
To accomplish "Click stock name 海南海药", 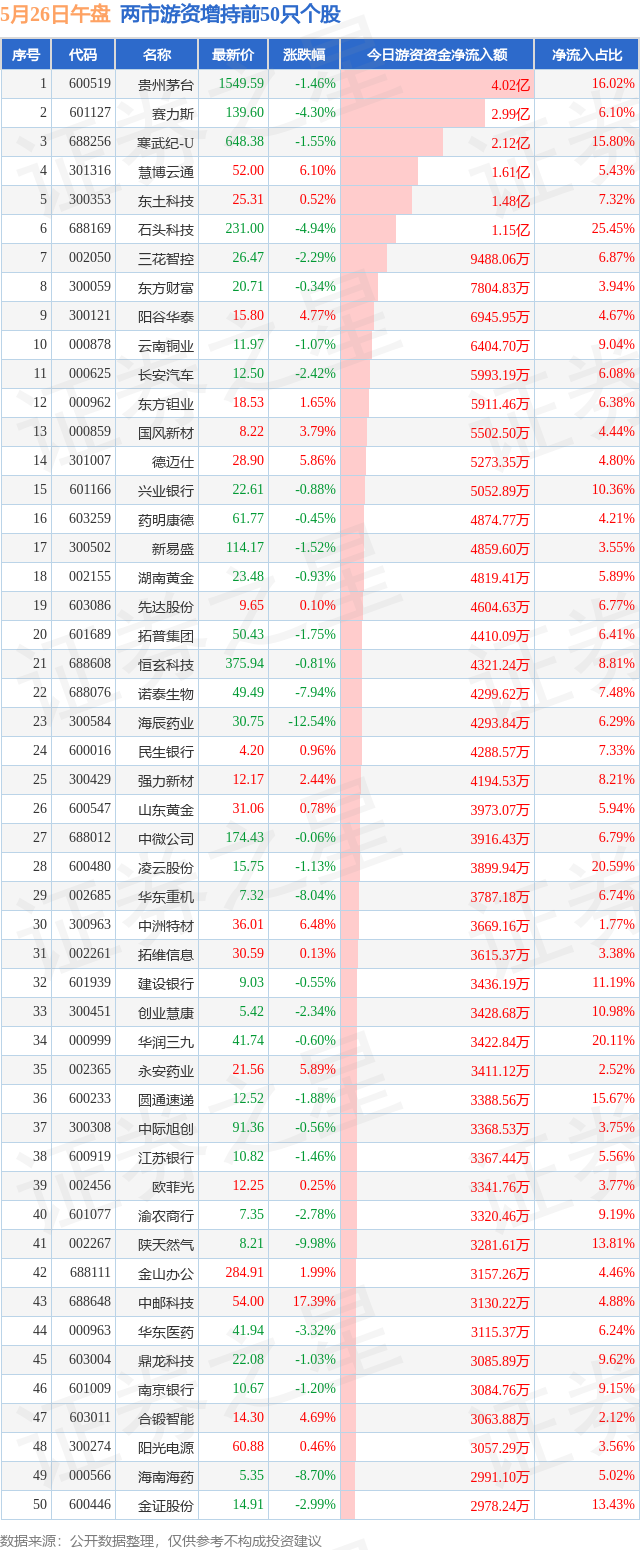I will (166, 1476).
